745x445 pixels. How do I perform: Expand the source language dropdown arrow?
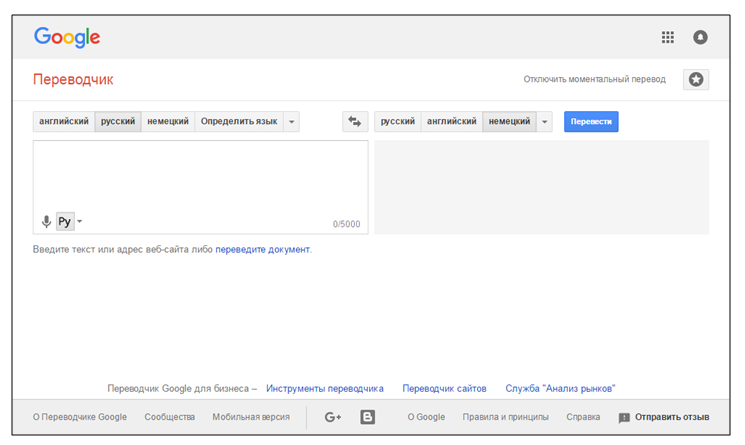coord(292,122)
